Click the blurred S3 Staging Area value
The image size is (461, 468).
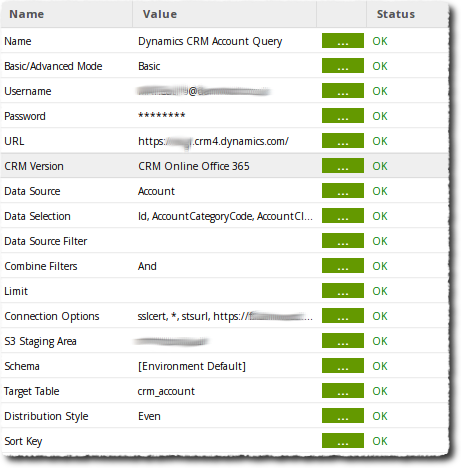[x=171, y=341]
